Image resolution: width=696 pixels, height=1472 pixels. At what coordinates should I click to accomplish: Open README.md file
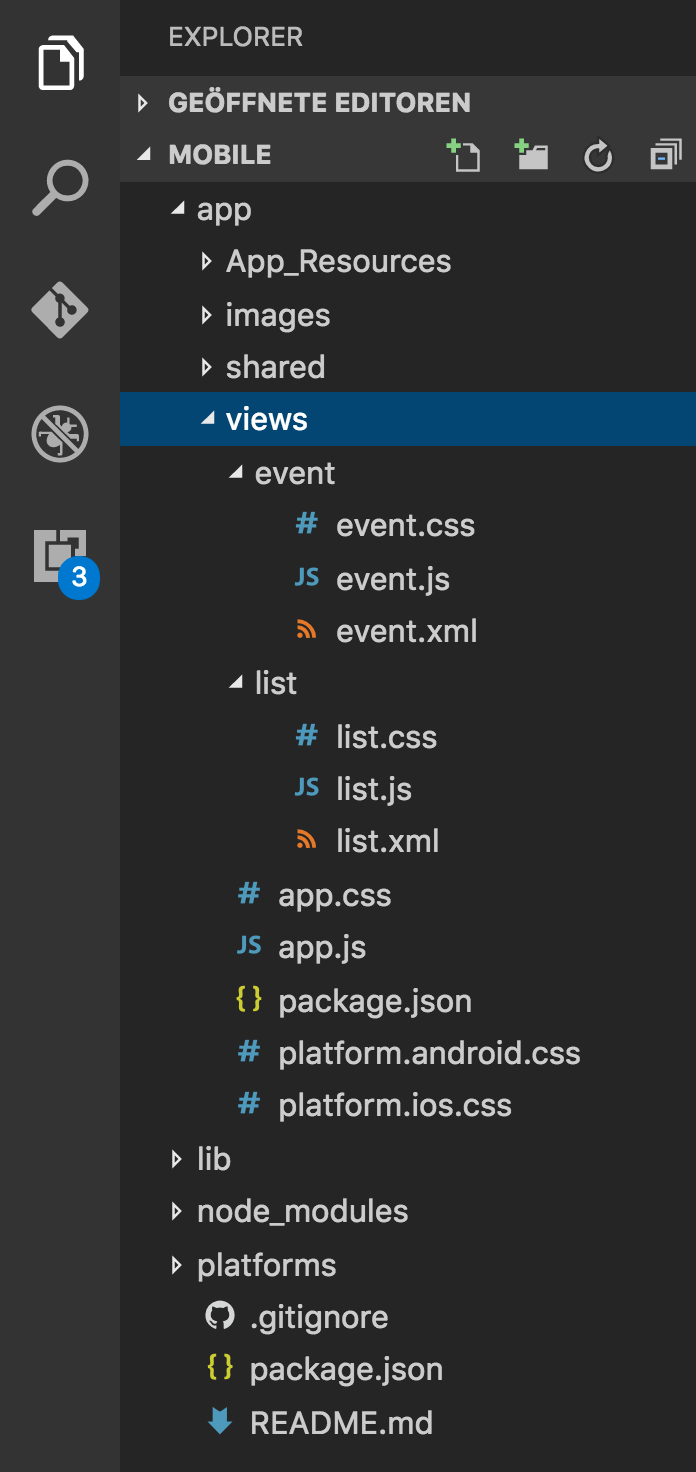[x=341, y=1423]
